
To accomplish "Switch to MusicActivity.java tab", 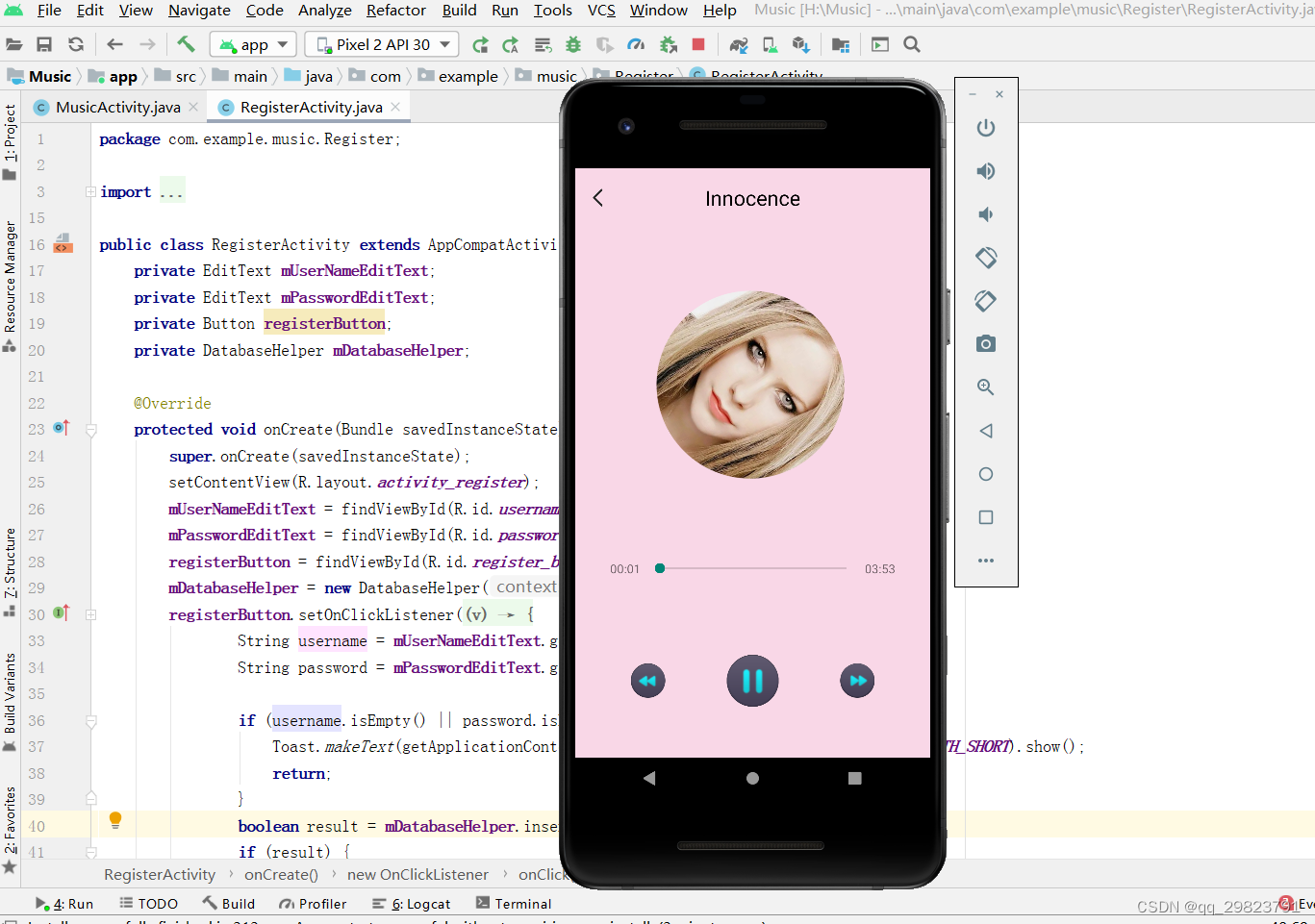I will click(117, 107).
